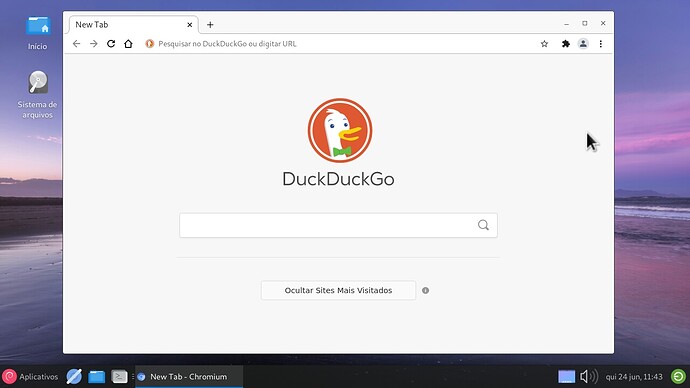Click the clock showing qui 24 jun
690x388 pixels.
click(634, 377)
